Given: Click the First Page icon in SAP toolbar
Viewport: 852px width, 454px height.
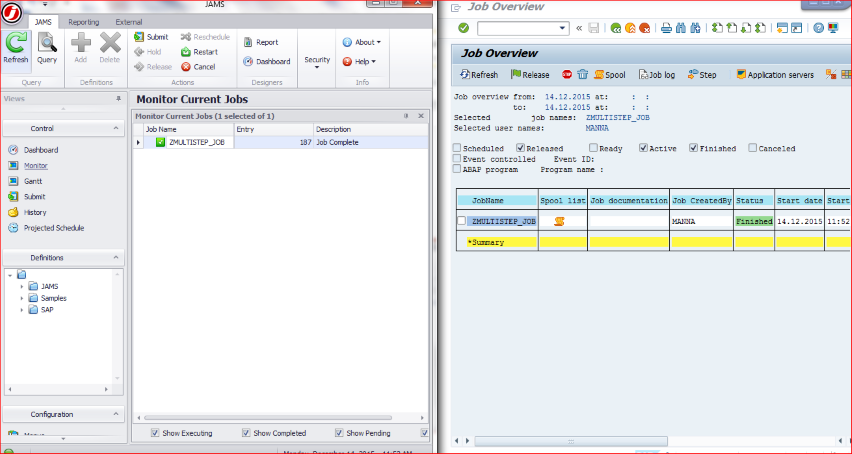Looking at the screenshot, I should pyautogui.click(x=717, y=28).
